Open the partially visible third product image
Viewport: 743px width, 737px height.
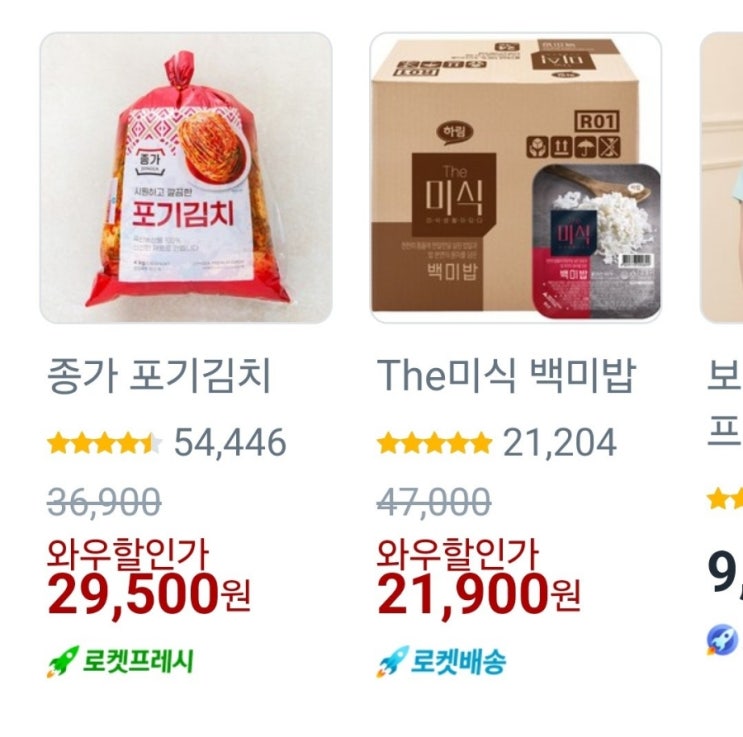(721, 178)
